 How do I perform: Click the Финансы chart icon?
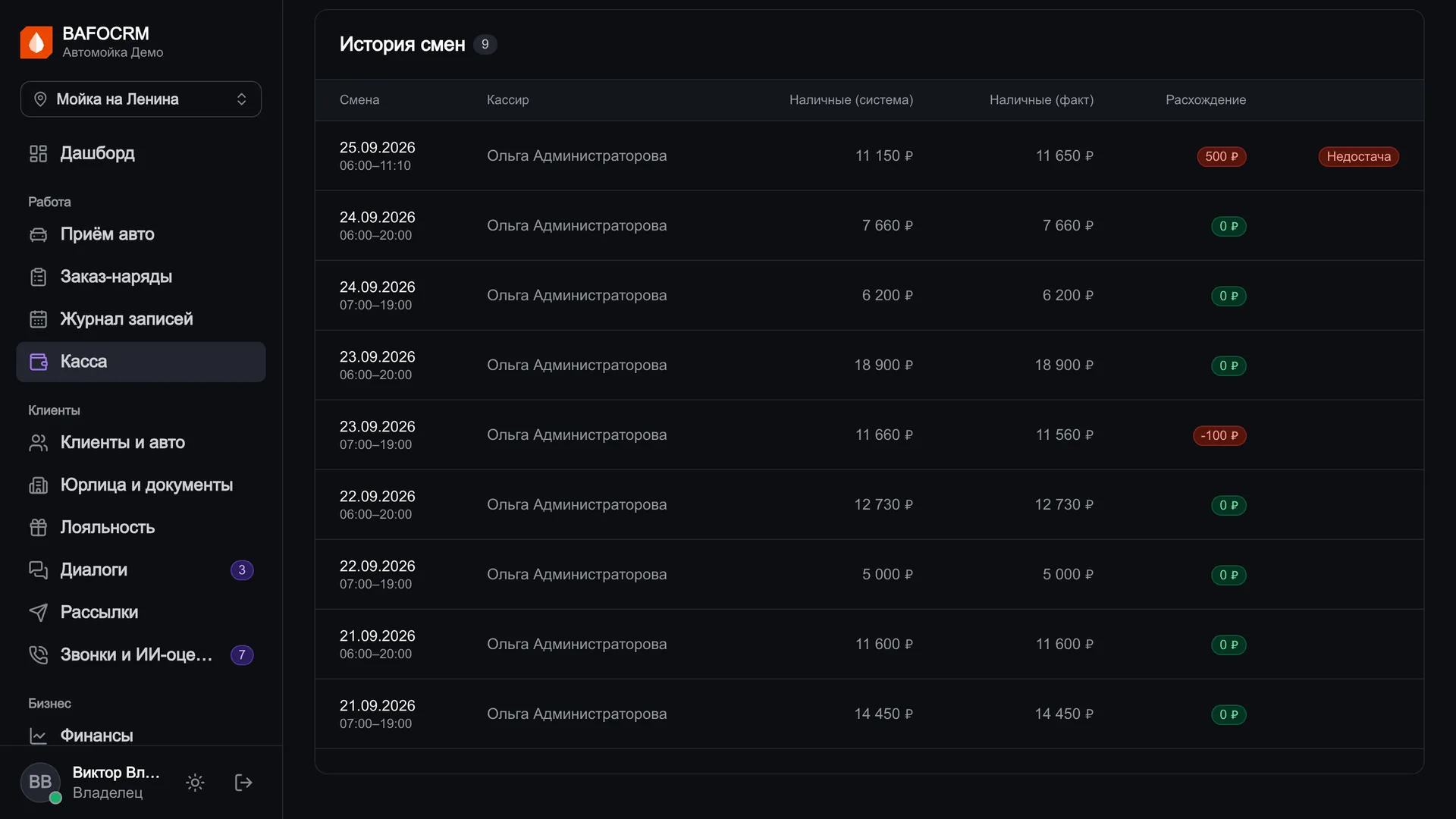click(38, 736)
